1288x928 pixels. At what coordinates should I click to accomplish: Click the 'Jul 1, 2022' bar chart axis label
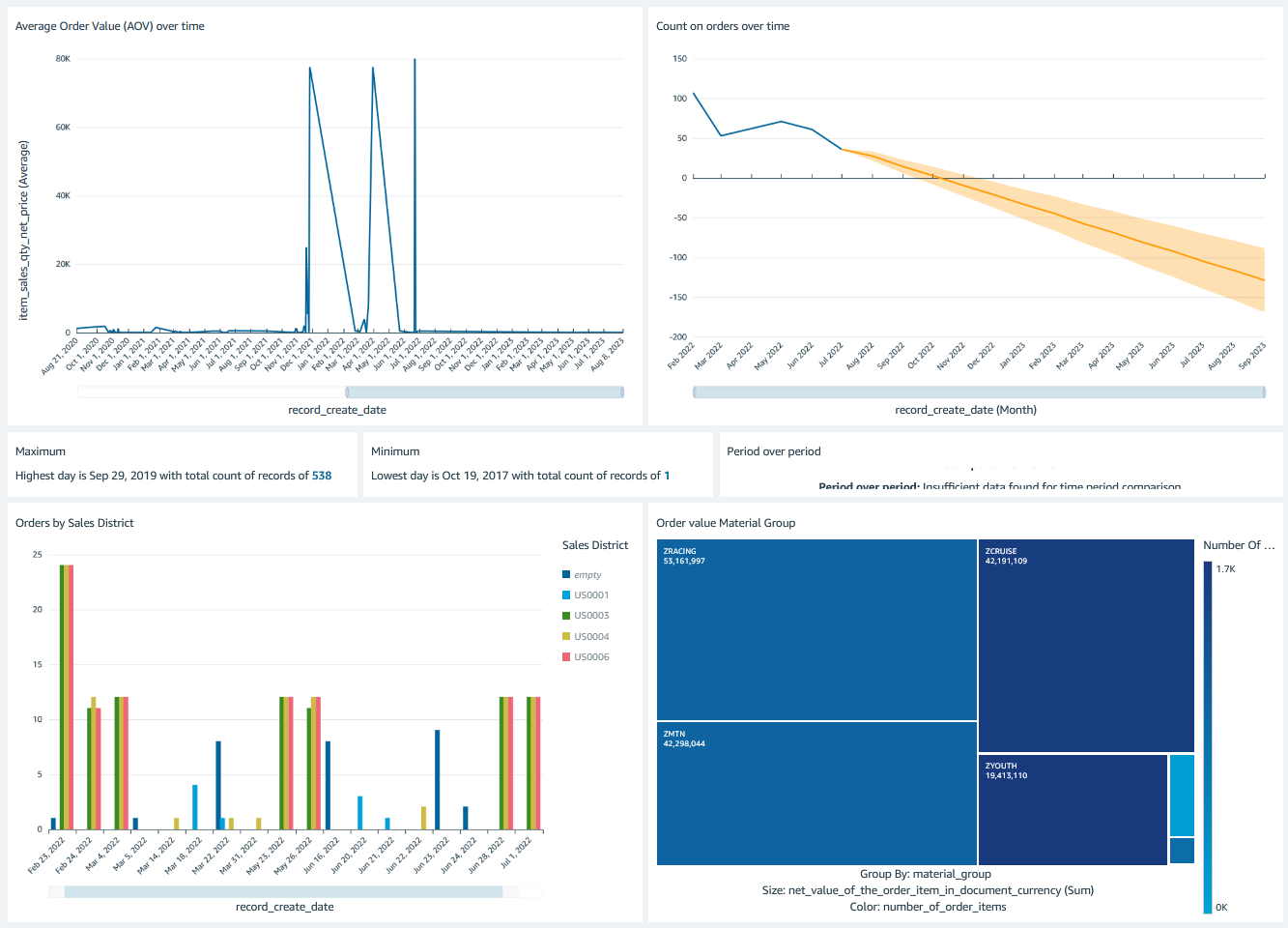pyautogui.click(x=517, y=853)
